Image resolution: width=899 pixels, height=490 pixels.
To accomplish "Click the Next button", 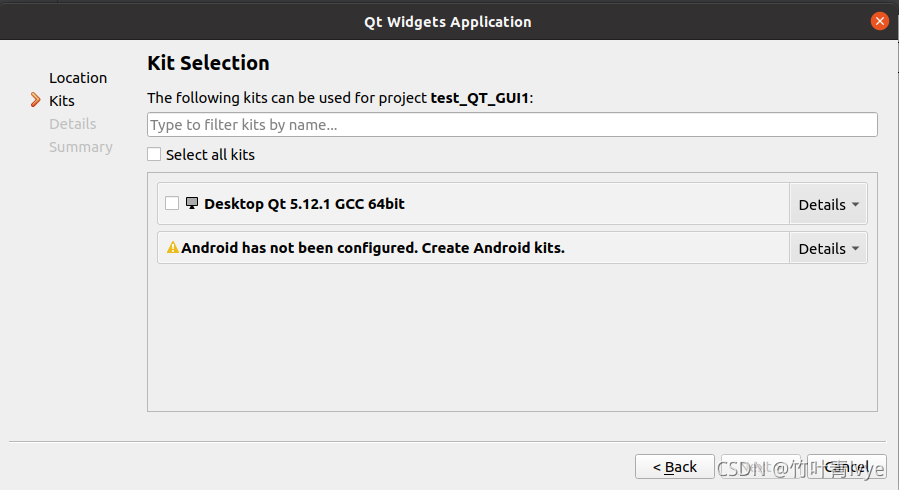I will (761, 467).
